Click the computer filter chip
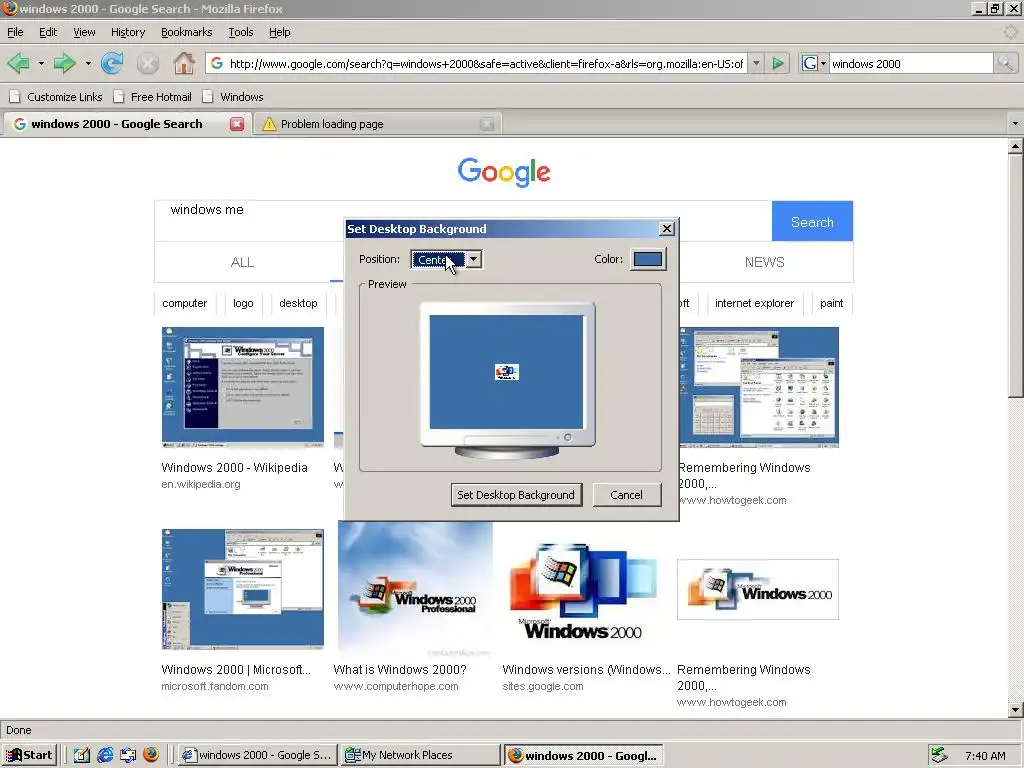 click(184, 303)
